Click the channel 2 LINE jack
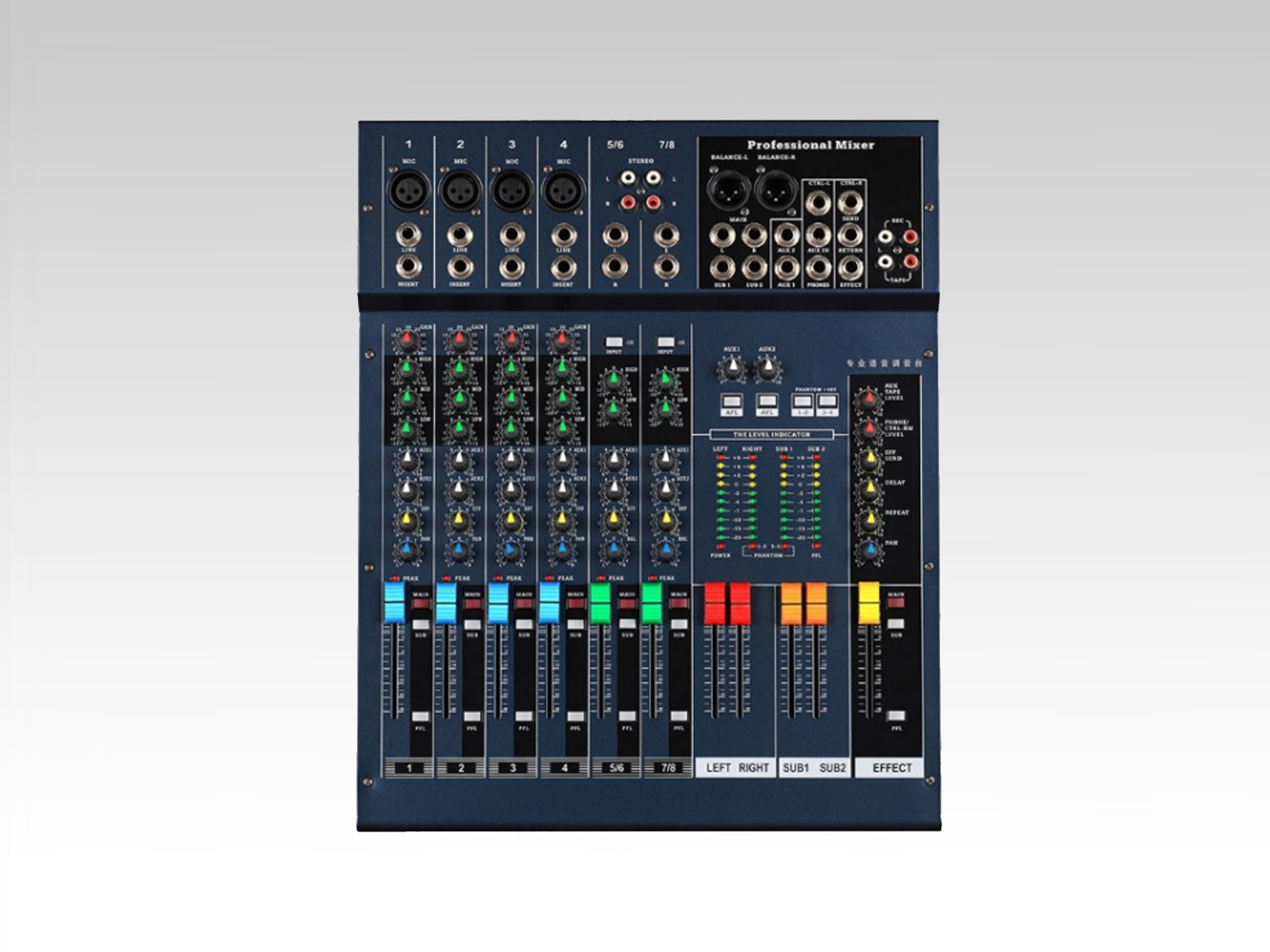Viewport: 1270px width, 952px height. tap(460, 235)
